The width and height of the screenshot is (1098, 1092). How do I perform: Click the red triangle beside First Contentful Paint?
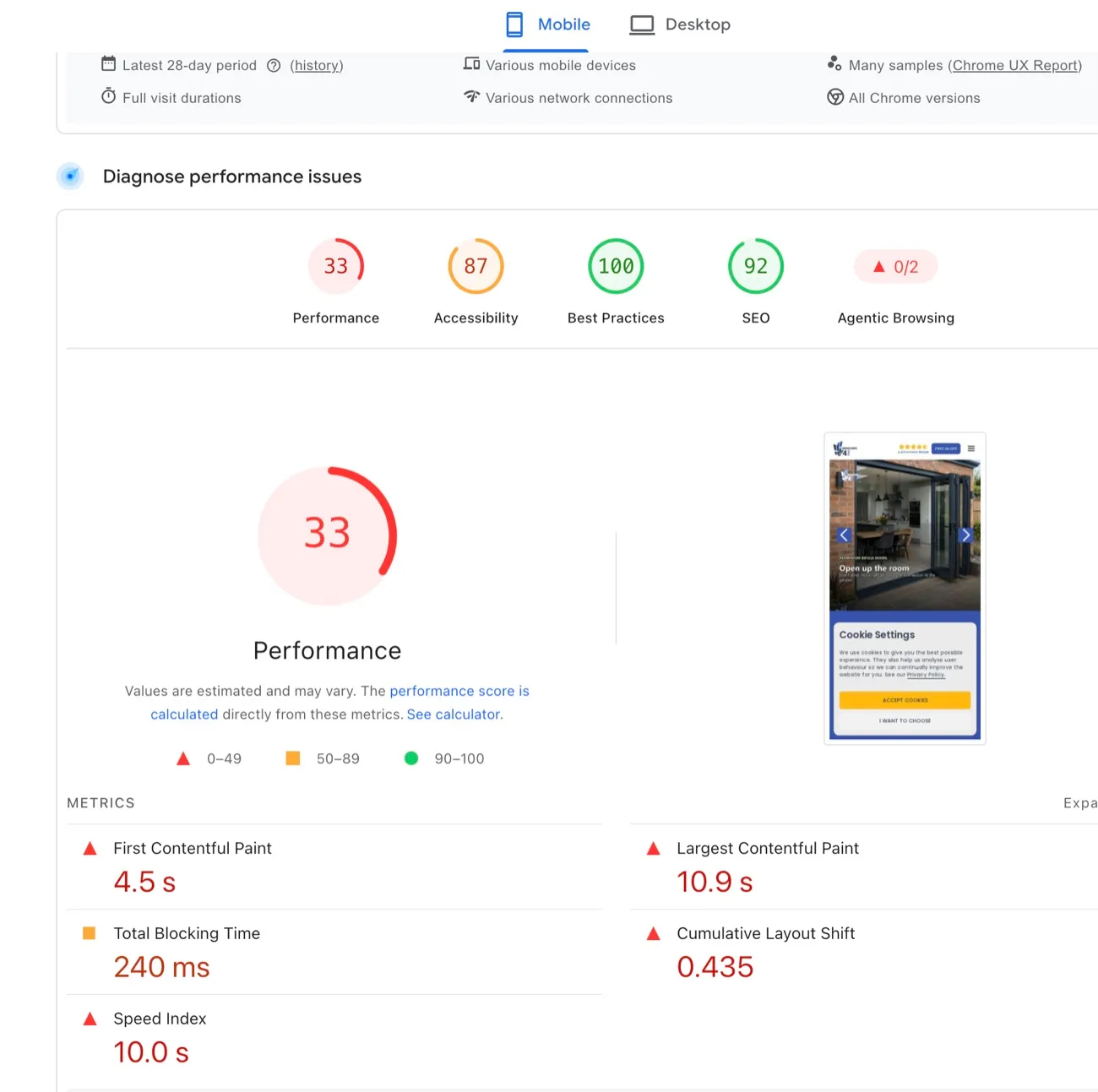tap(90, 848)
